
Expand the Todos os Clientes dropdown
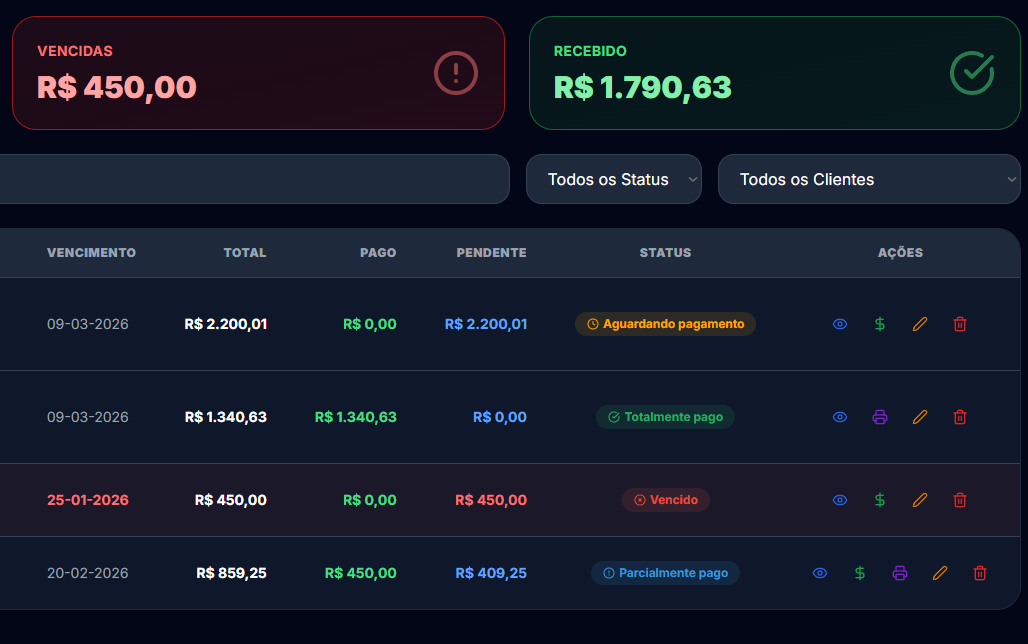(868, 180)
